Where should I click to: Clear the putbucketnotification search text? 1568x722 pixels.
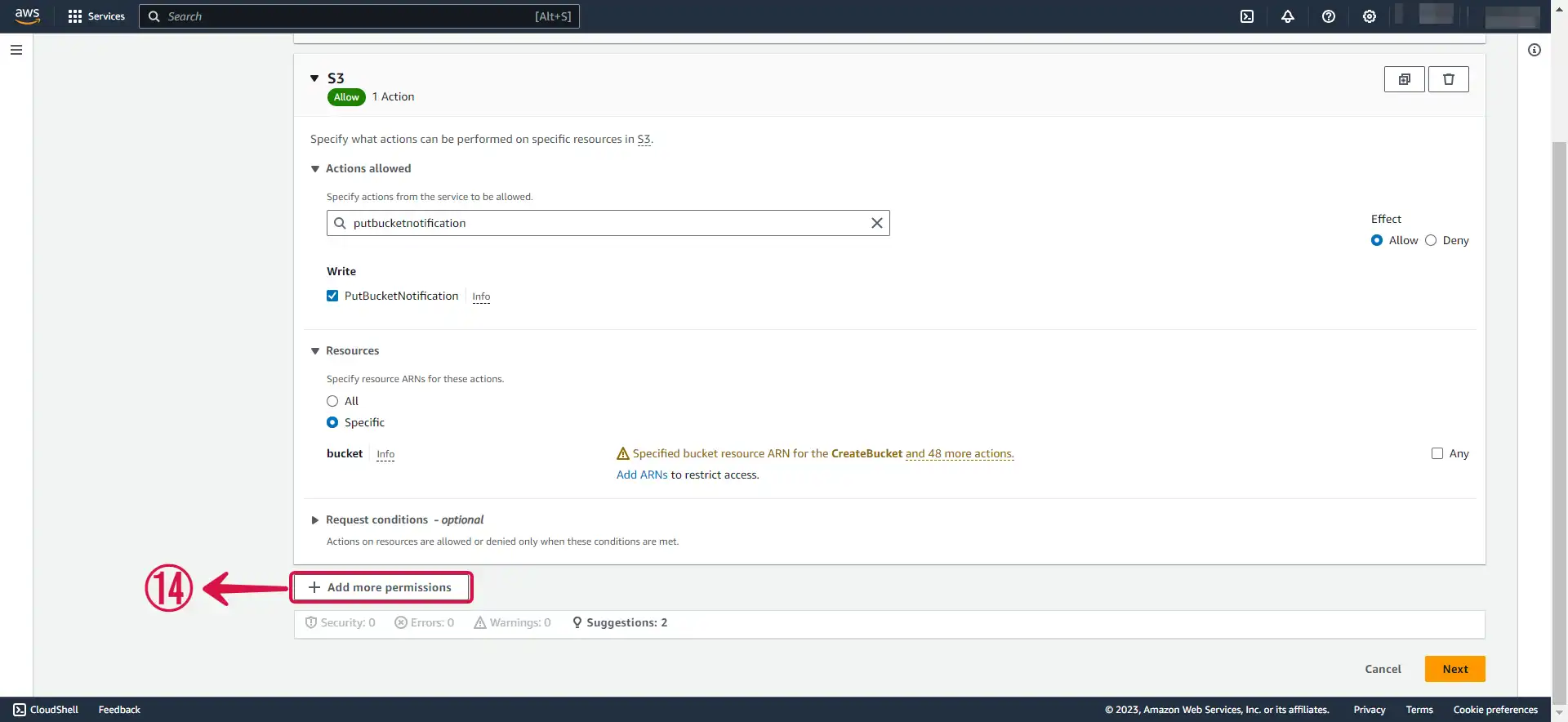coord(877,223)
